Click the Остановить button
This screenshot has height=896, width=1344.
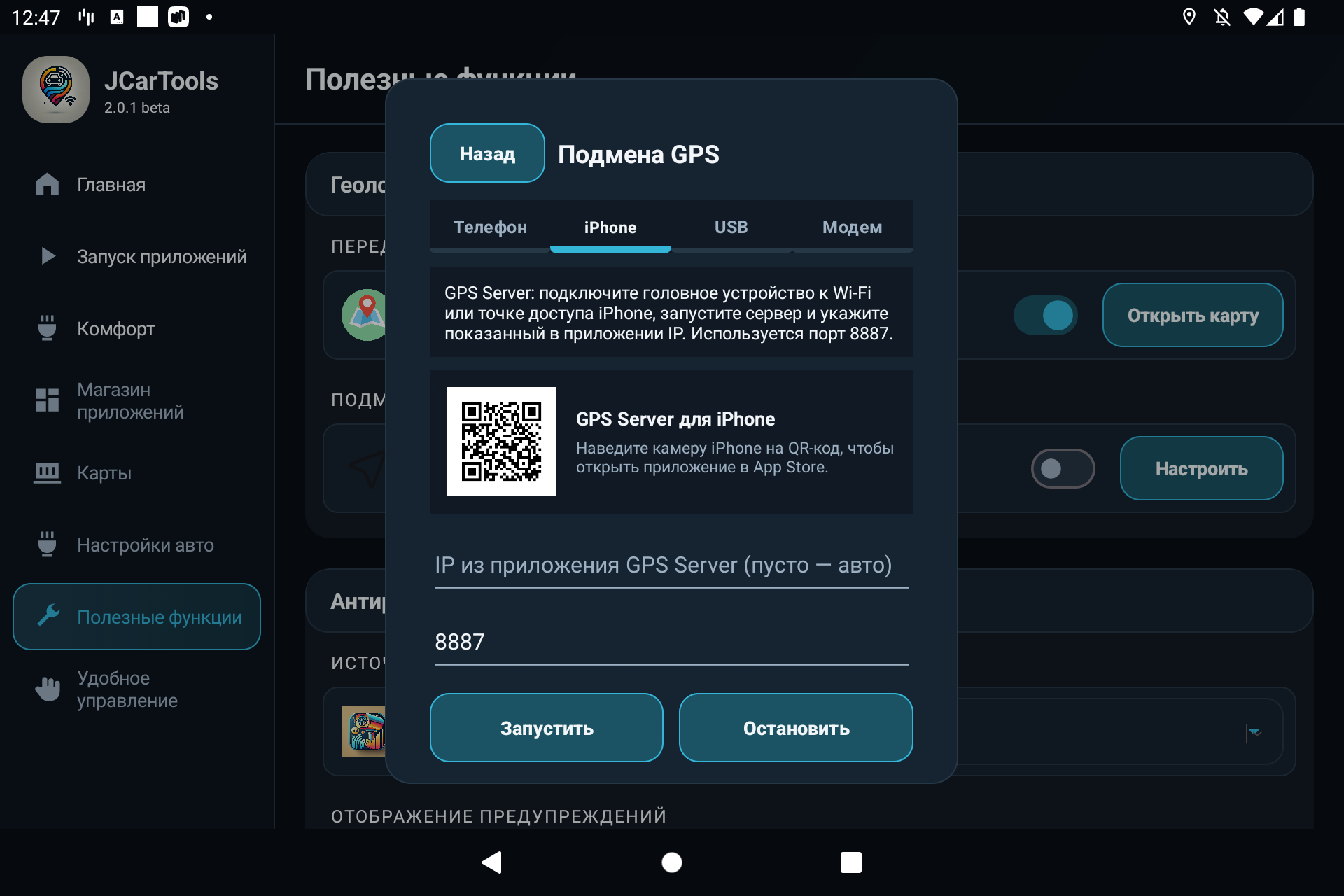point(796,728)
